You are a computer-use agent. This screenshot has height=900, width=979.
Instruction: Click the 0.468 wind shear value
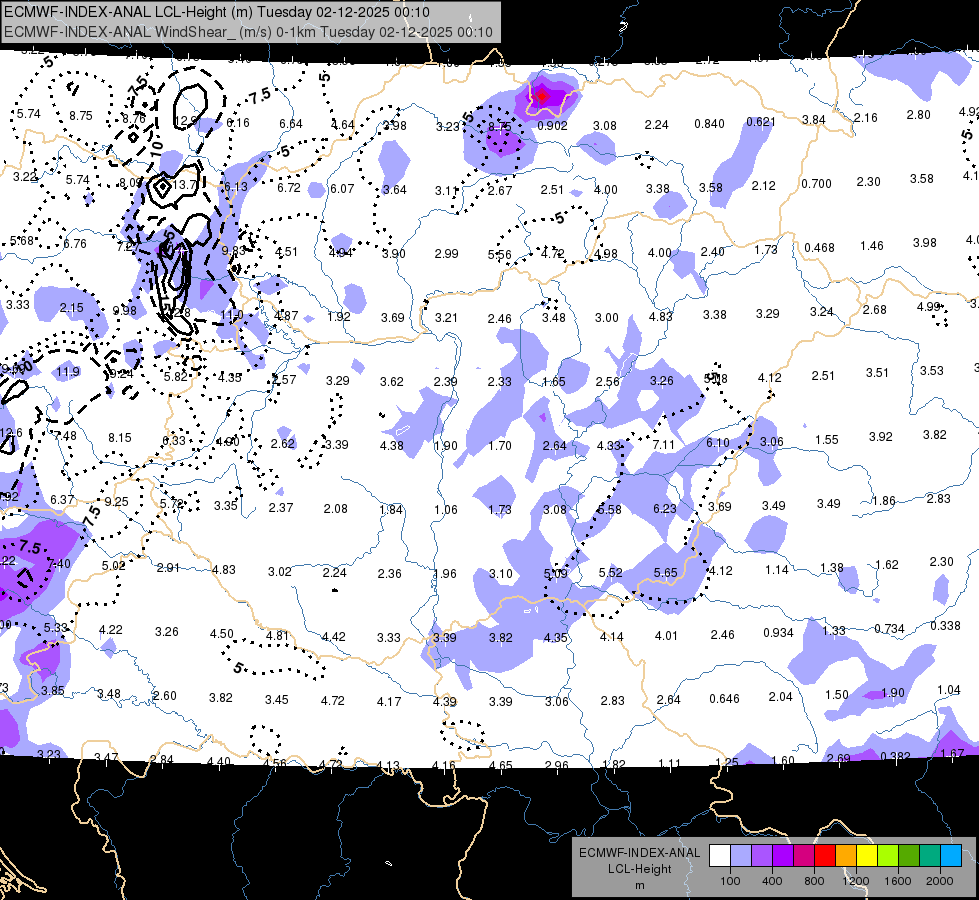[819, 248]
